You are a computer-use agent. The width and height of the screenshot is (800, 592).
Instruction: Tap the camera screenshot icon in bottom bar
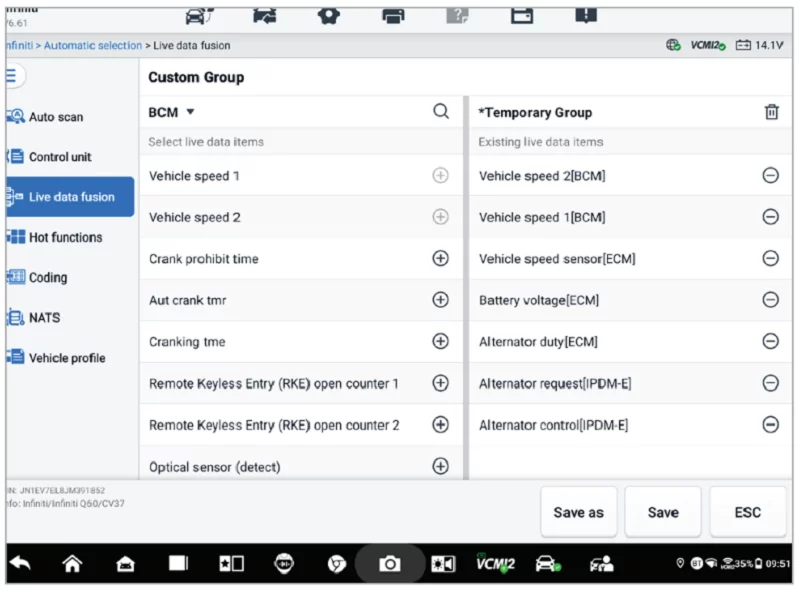(x=390, y=564)
